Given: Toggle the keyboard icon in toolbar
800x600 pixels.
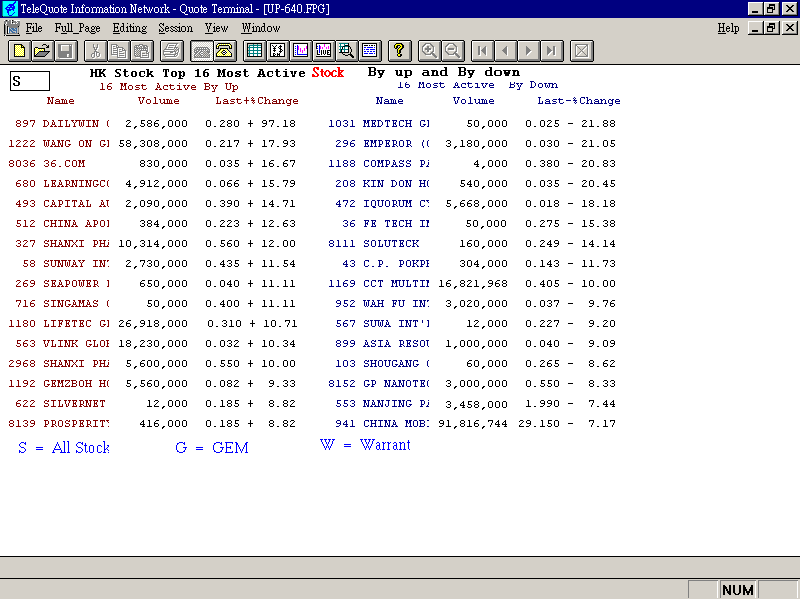Looking at the screenshot, I should click(201, 51).
